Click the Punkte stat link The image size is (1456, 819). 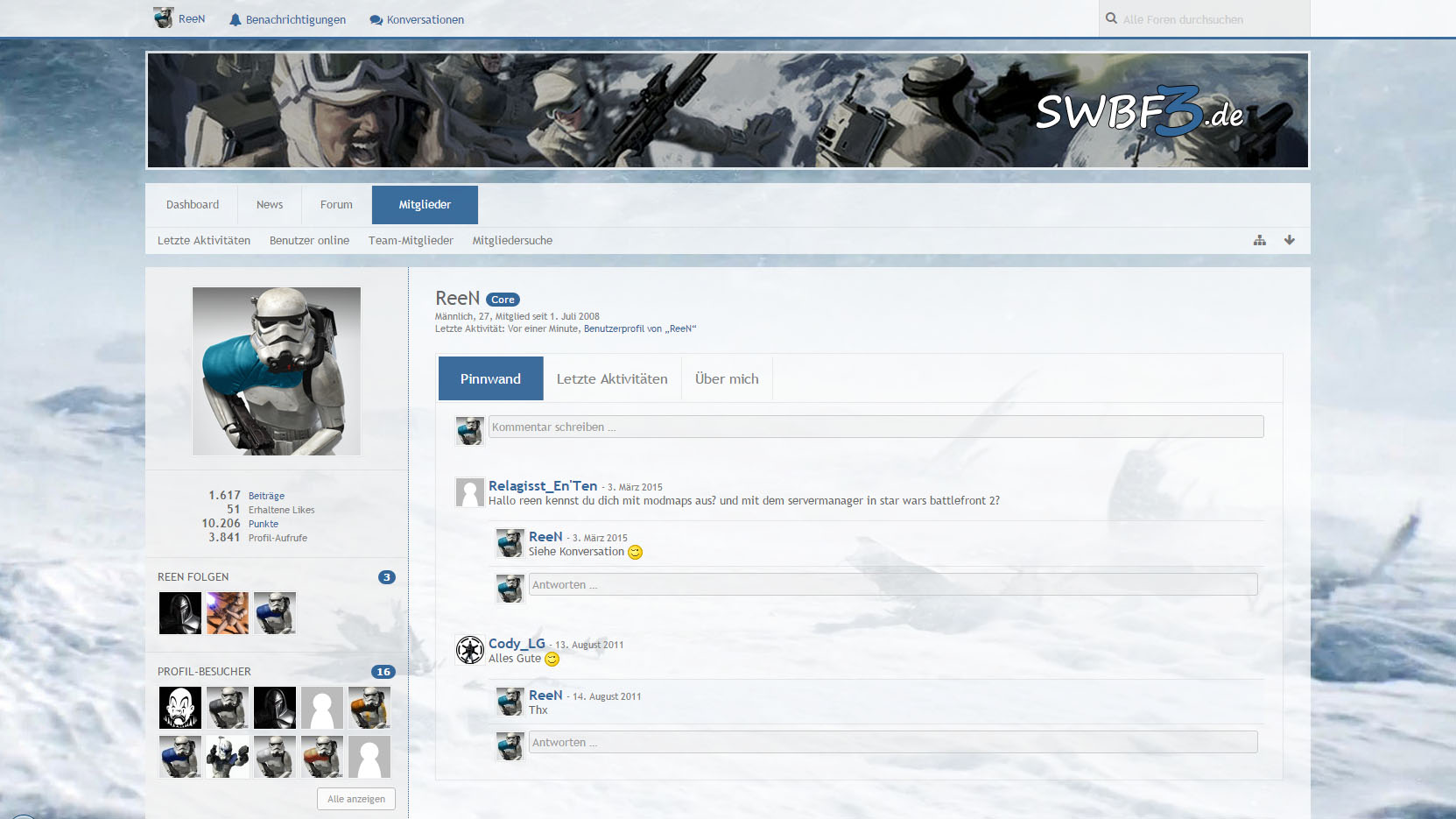click(264, 524)
